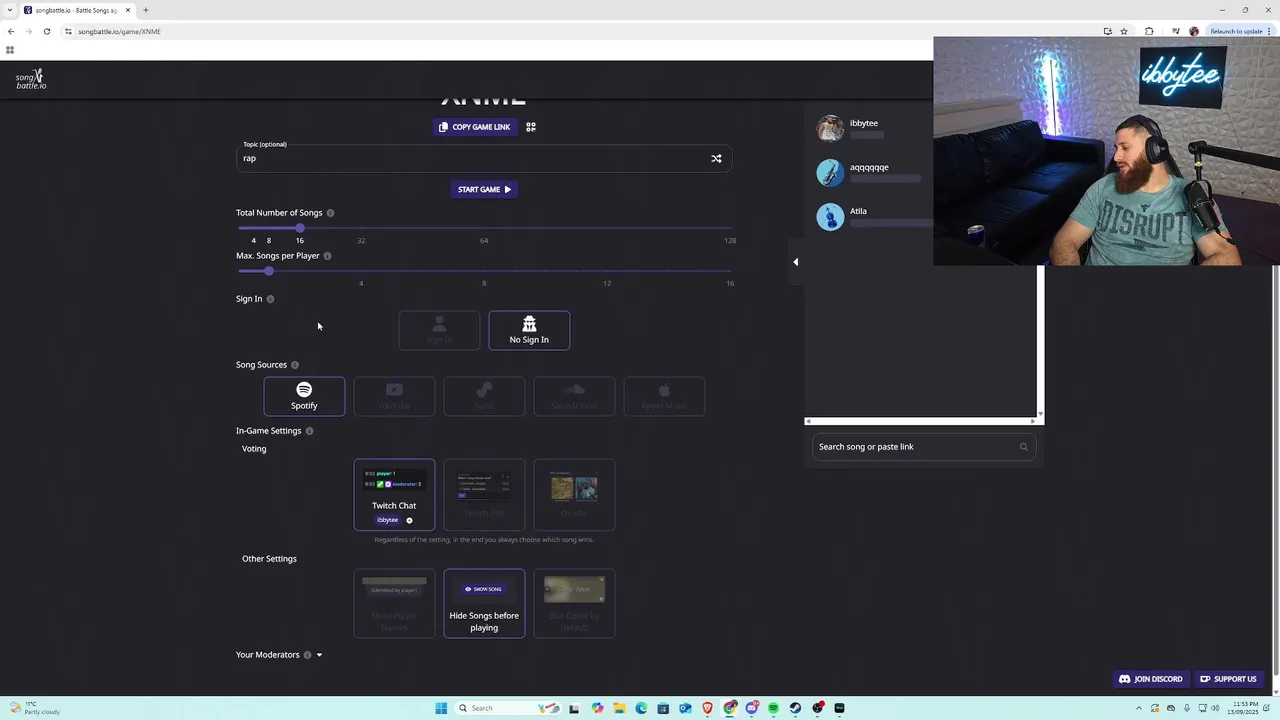This screenshot has height=720, width=1280.
Task: Click the START GAME button
Action: point(484,189)
